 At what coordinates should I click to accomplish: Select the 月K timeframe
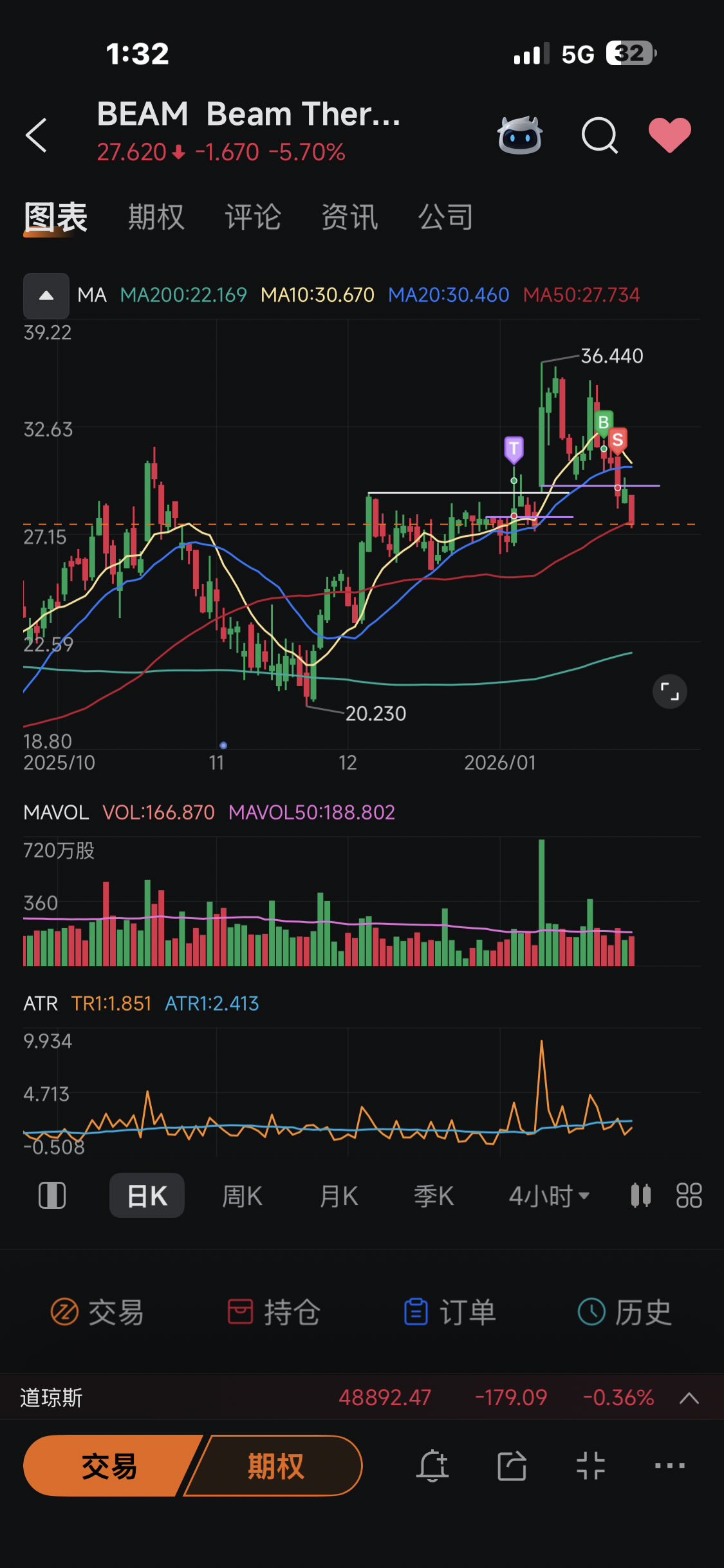tap(339, 1197)
